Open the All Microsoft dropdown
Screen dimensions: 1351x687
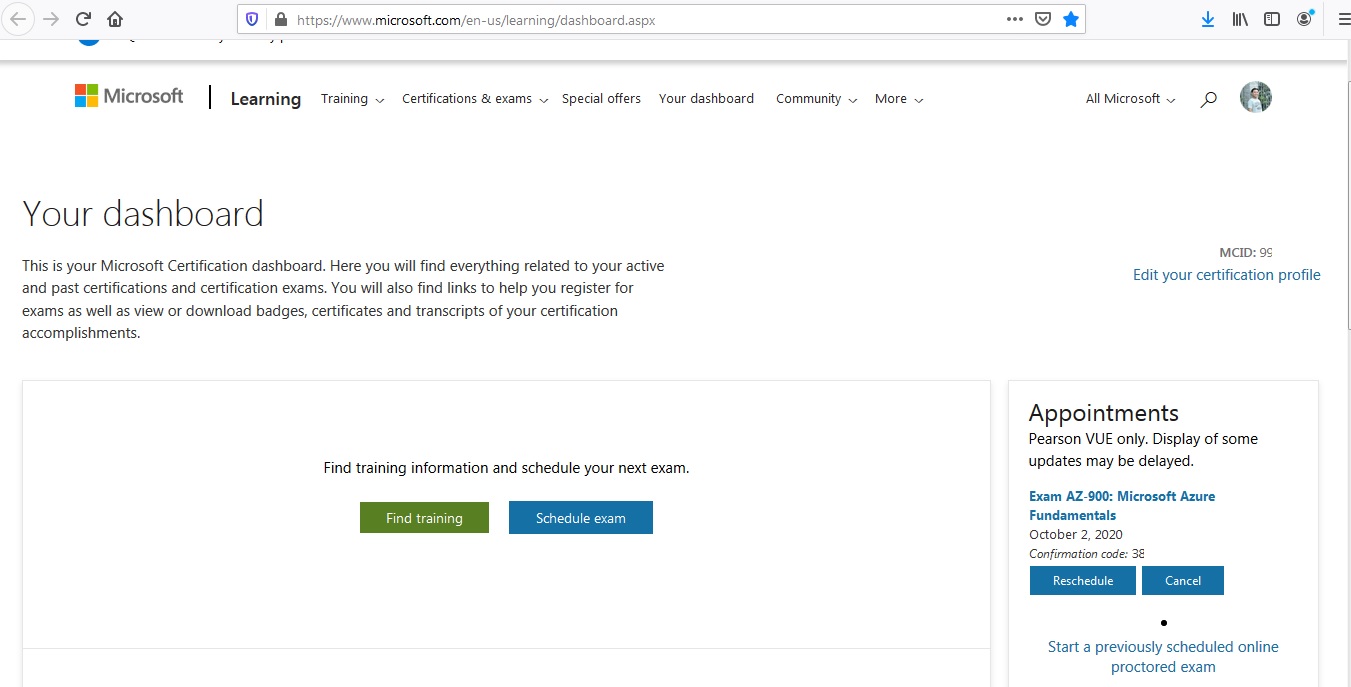coord(1128,98)
